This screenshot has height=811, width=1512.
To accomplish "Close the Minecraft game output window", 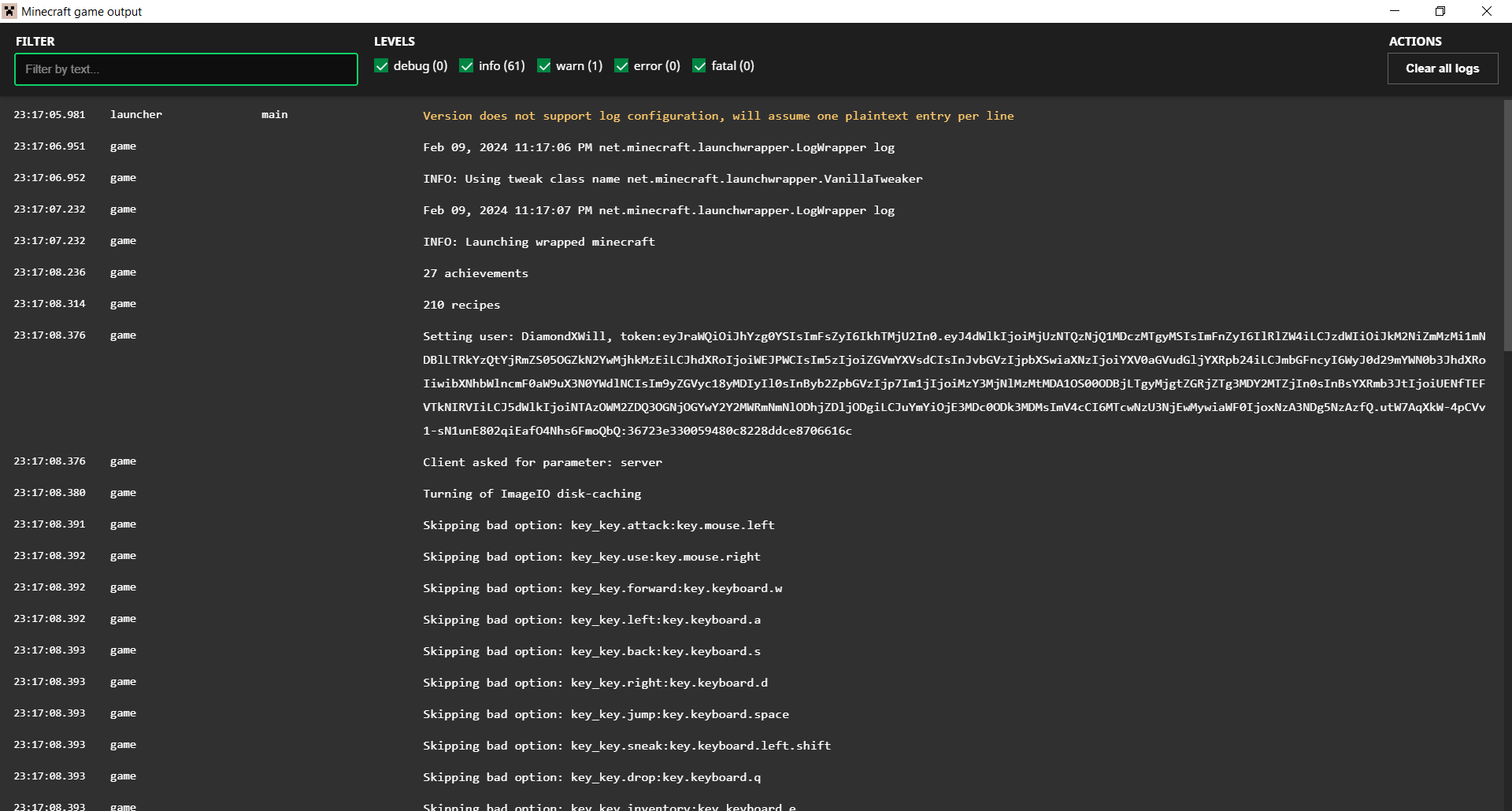I will 1486,11.
